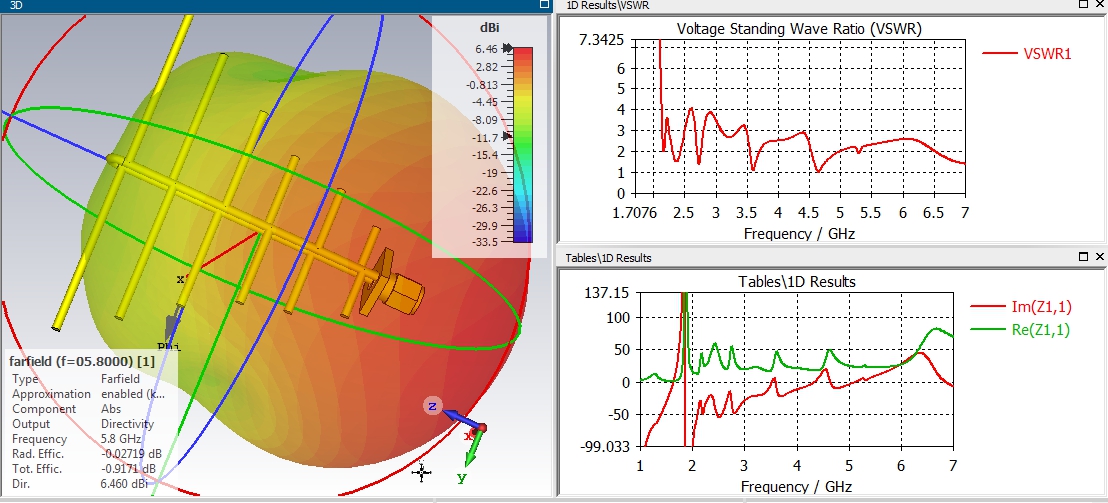Click the green y axis arrow on the gizmo
This screenshot has height=503, width=1108.
pos(475,449)
